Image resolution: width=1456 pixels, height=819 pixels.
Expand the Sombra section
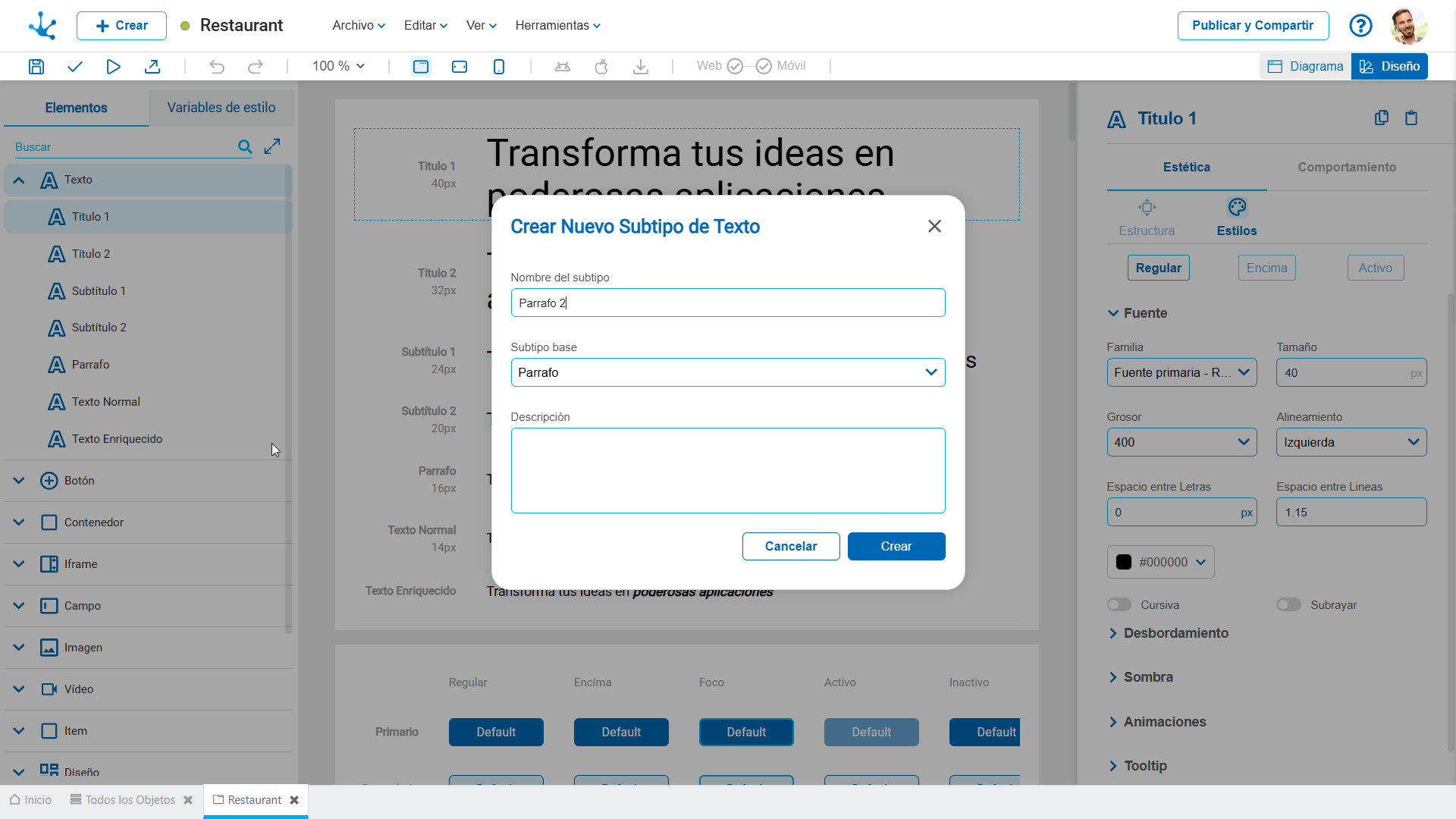(x=1147, y=677)
